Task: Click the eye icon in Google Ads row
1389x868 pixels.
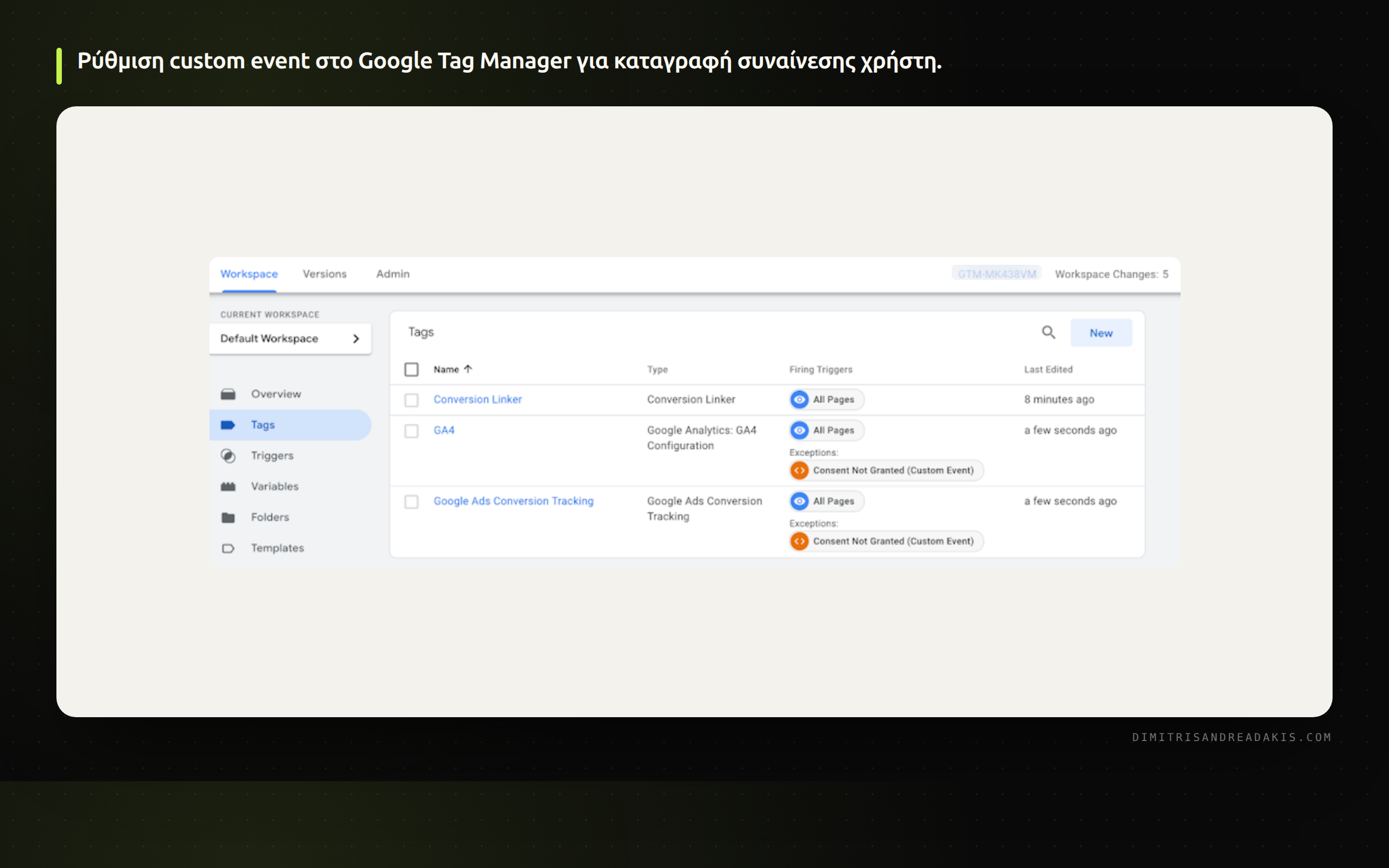Action: (x=799, y=501)
